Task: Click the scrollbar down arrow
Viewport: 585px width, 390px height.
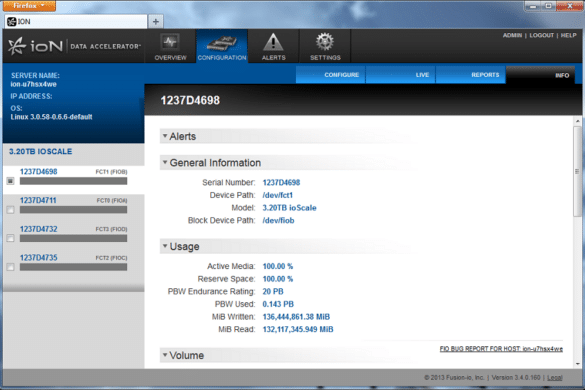Action: pyautogui.click(x=578, y=364)
